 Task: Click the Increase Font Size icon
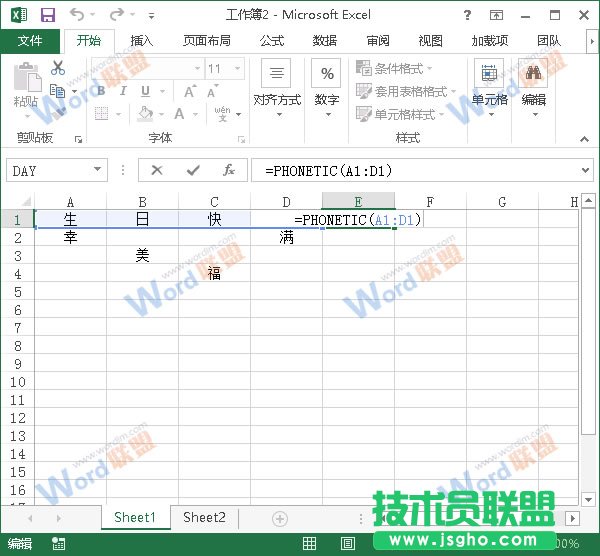(190, 91)
